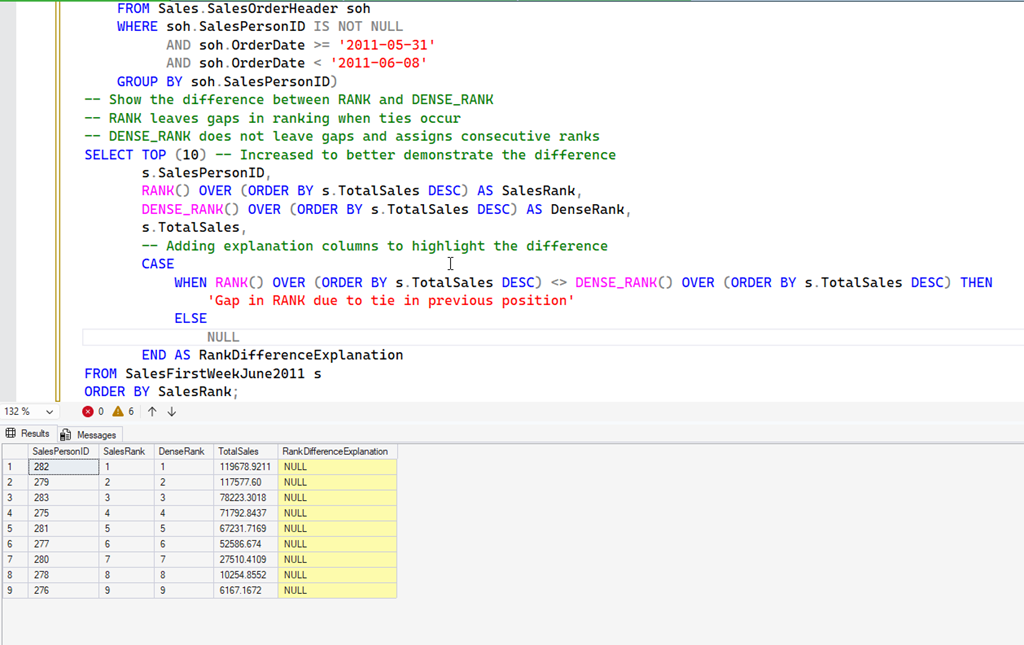Click the red error count icon
Viewport: 1024px width, 645px height.
88,411
